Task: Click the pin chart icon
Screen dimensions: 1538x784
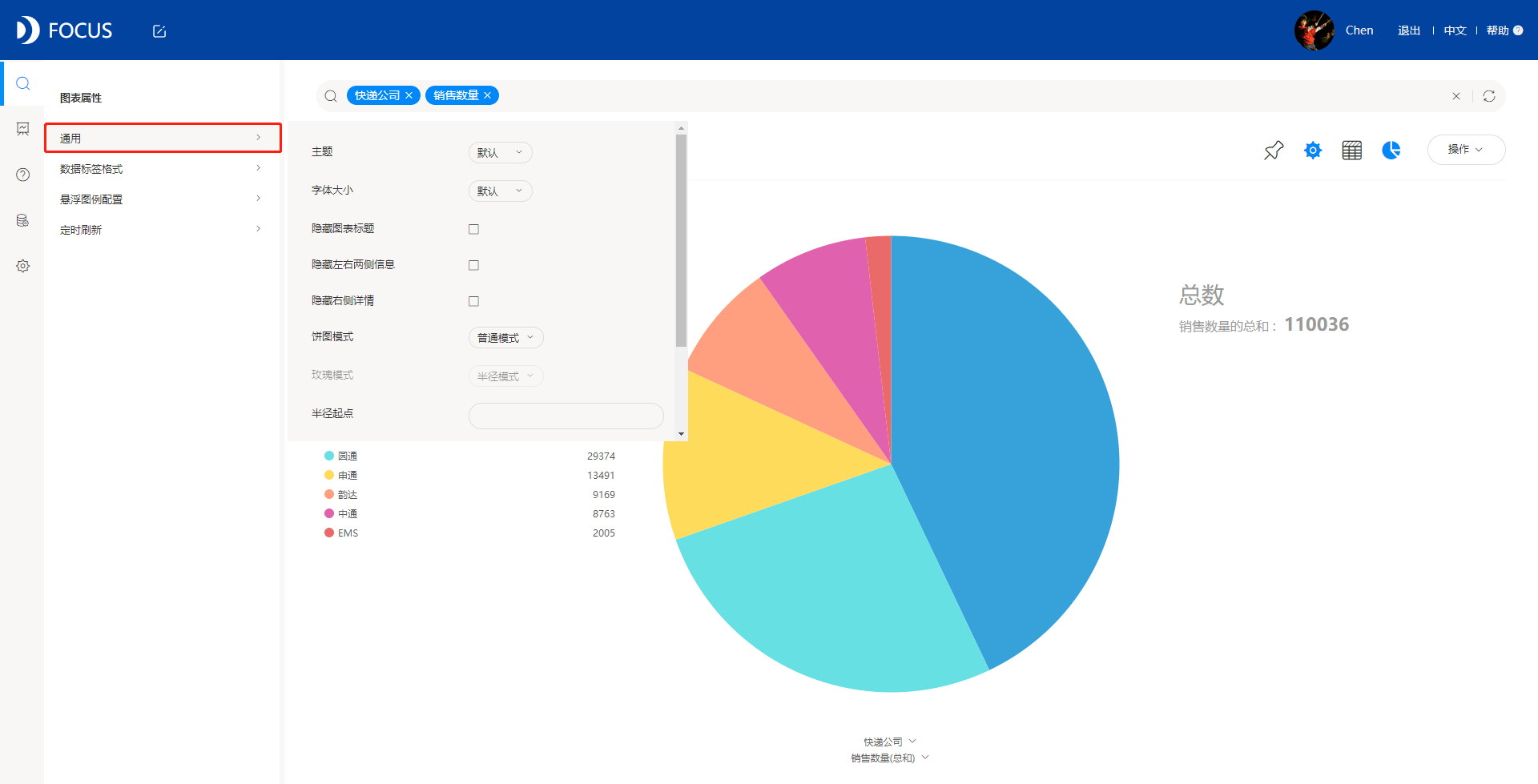Action: (1274, 151)
